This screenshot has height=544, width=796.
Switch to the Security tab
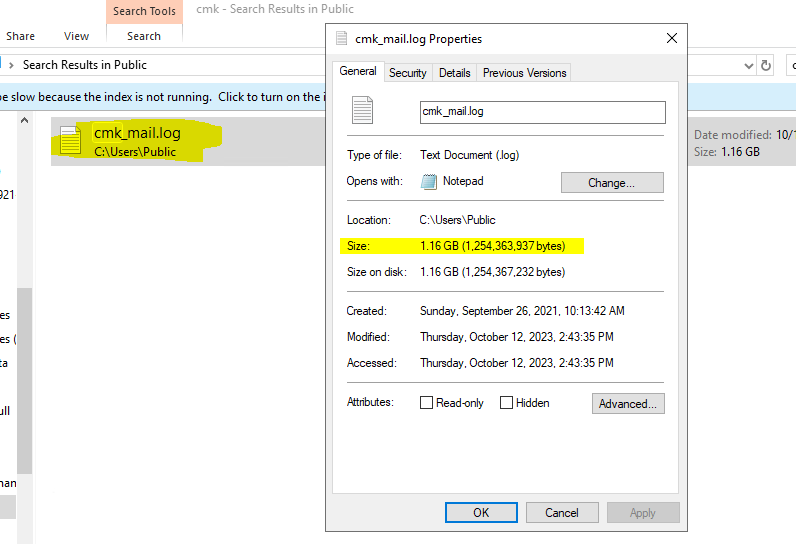[407, 73]
